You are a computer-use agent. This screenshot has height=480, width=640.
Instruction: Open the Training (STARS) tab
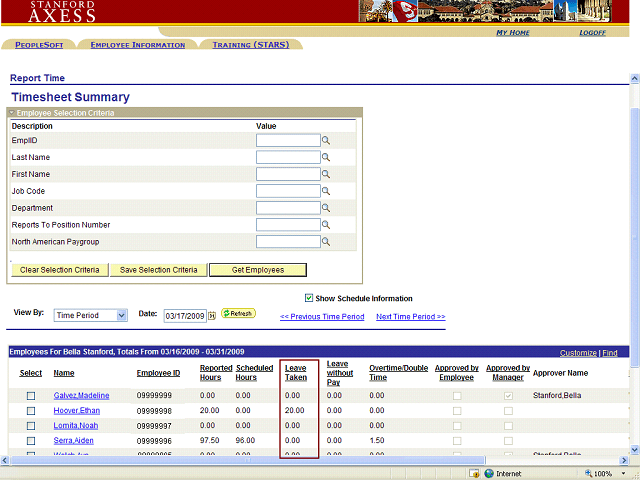[250, 45]
